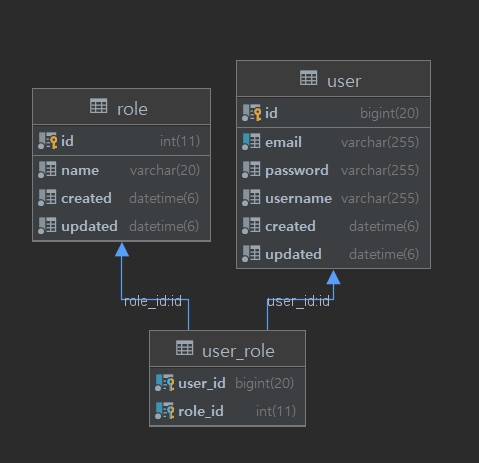Click primary key icon of role id
Screen dimensions: 479x463
tap(47, 141)
